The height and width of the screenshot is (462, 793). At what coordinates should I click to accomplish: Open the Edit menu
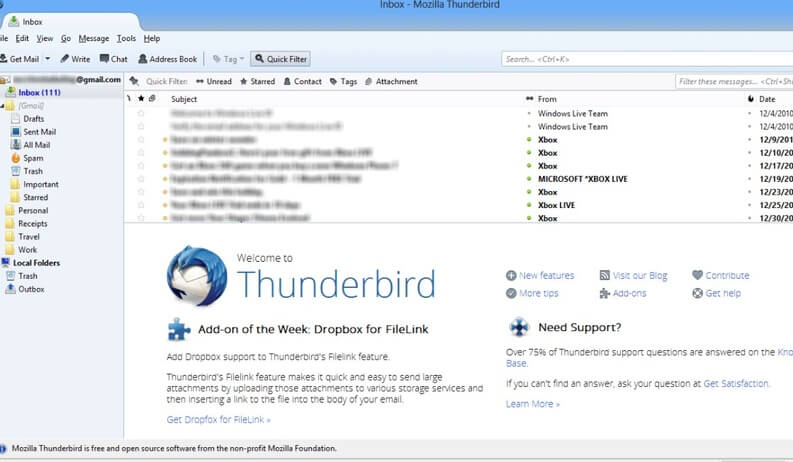pyautogui.click(x=22, y=38)
